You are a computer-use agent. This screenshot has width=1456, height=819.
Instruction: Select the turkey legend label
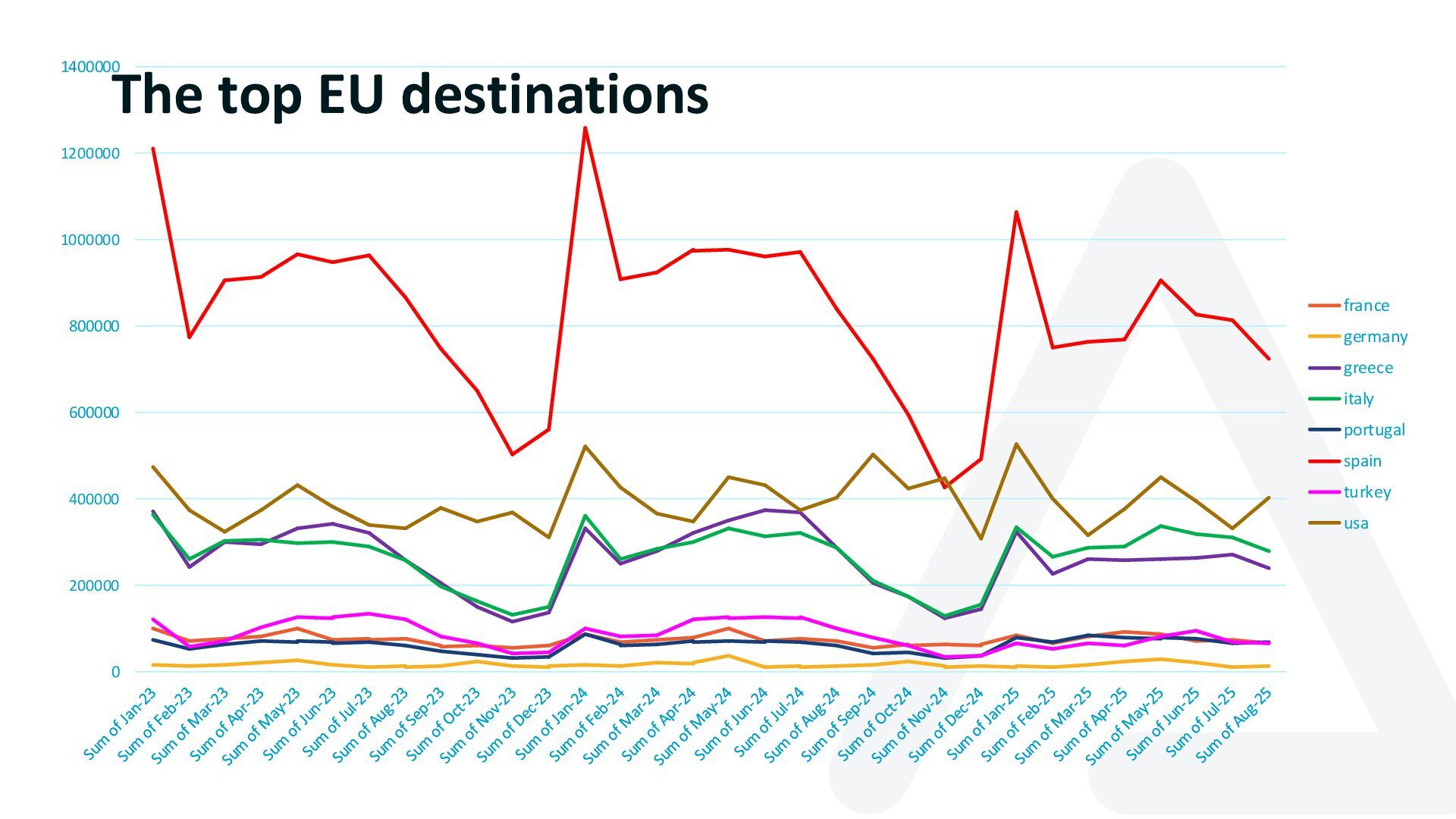click(x=1367, y=492)
